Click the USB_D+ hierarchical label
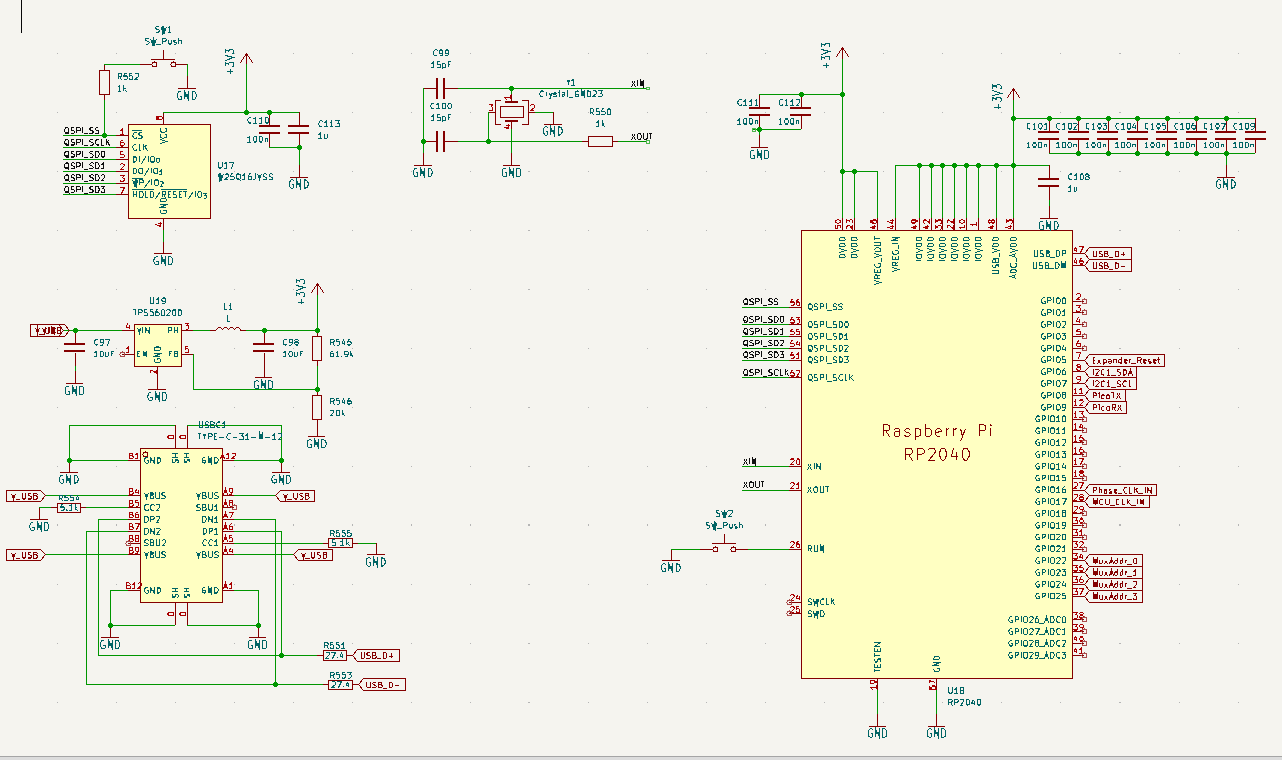Viewport: 1282px width, 760px height. pos(377,655)
